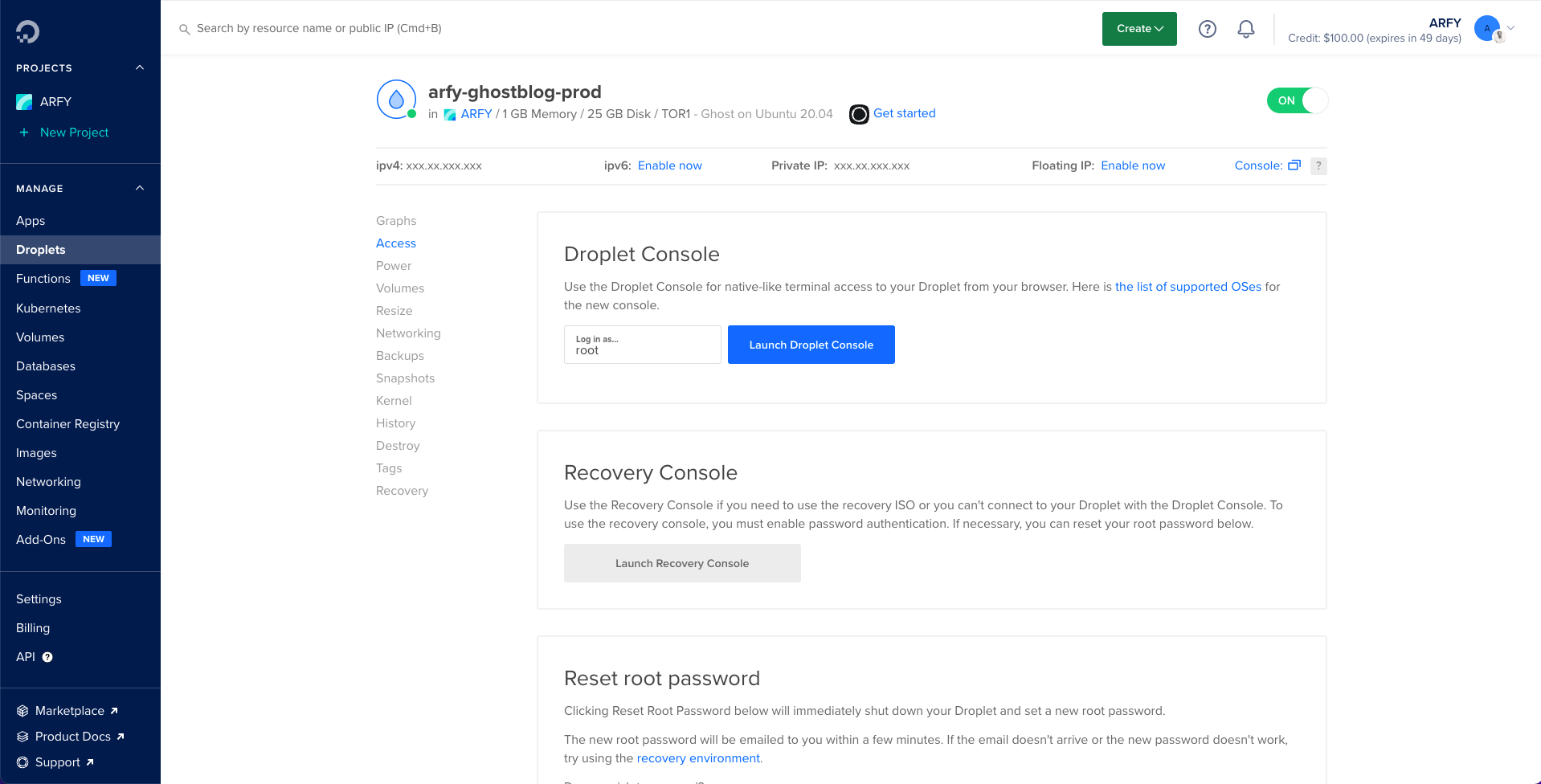Click the ARFY project icon in sidebar
The width and height of the screenshot is (1541, 784).
(x=24, y=102)
